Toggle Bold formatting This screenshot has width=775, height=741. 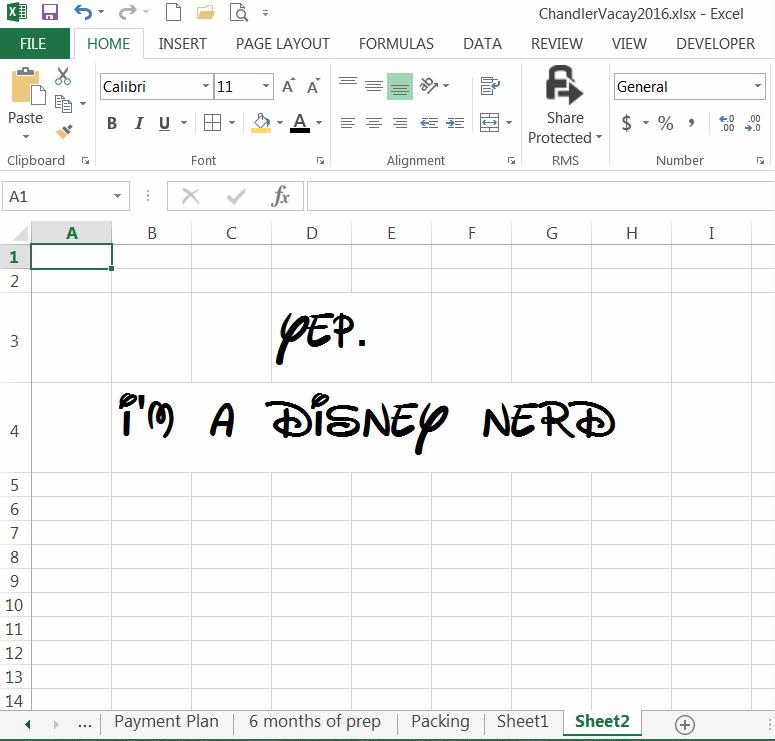(112, 123)
